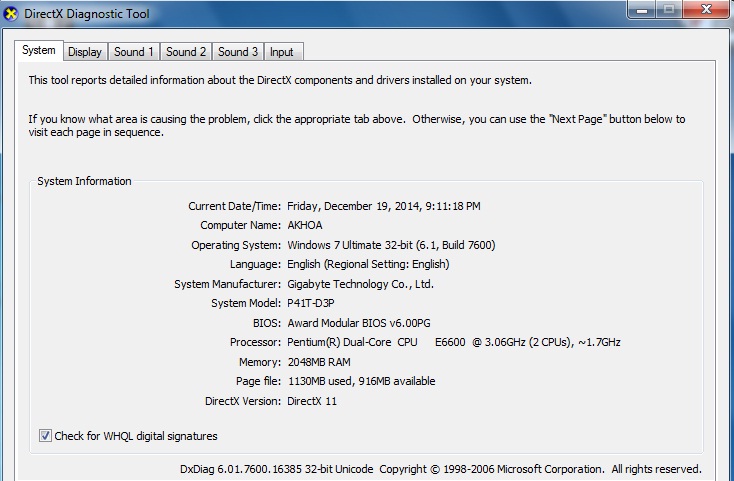
Task: Click the System Information group label
Action: tap(84, 182)
